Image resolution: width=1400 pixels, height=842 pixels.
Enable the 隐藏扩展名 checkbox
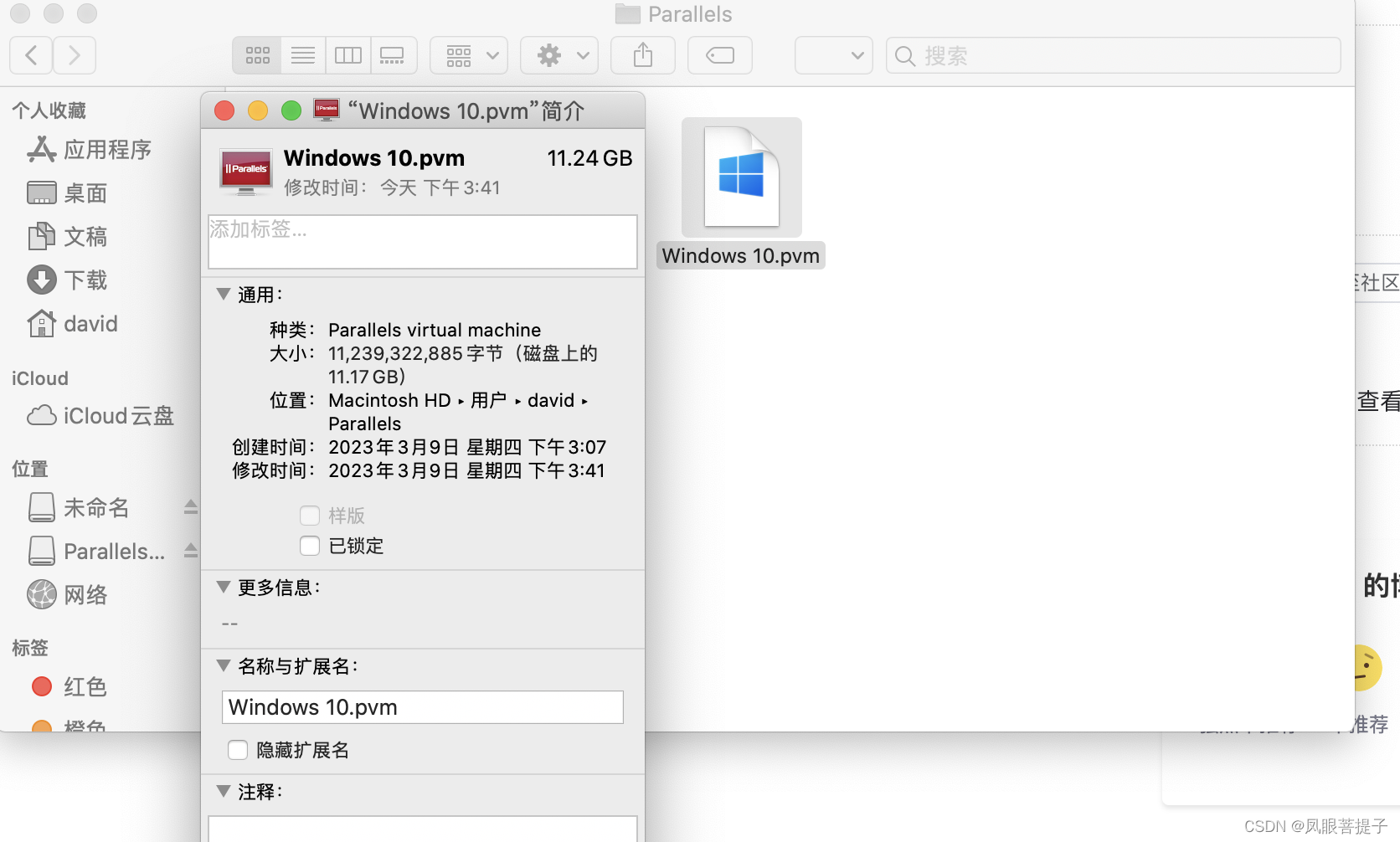pos(238,750)
